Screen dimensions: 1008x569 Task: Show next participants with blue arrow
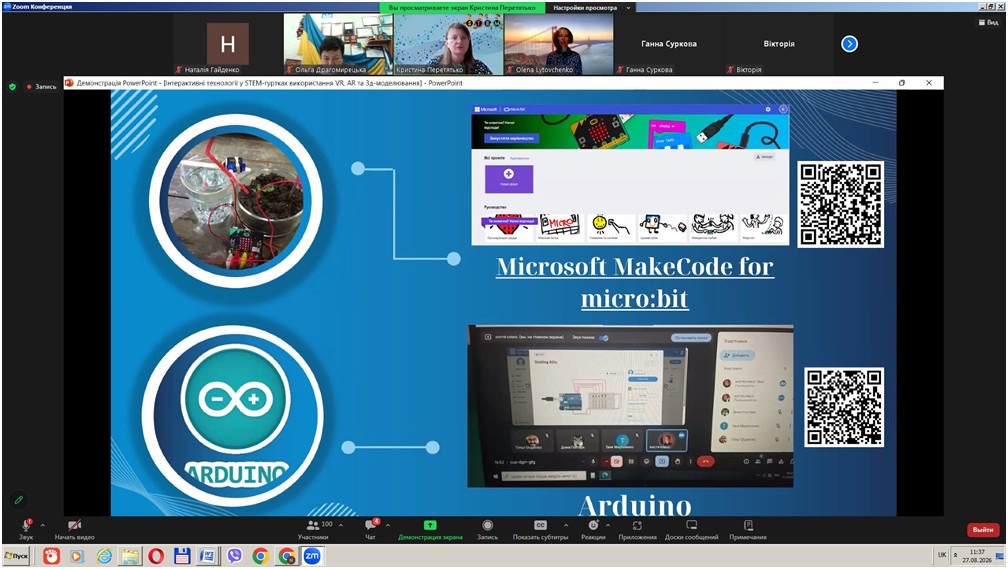(849, 44)
